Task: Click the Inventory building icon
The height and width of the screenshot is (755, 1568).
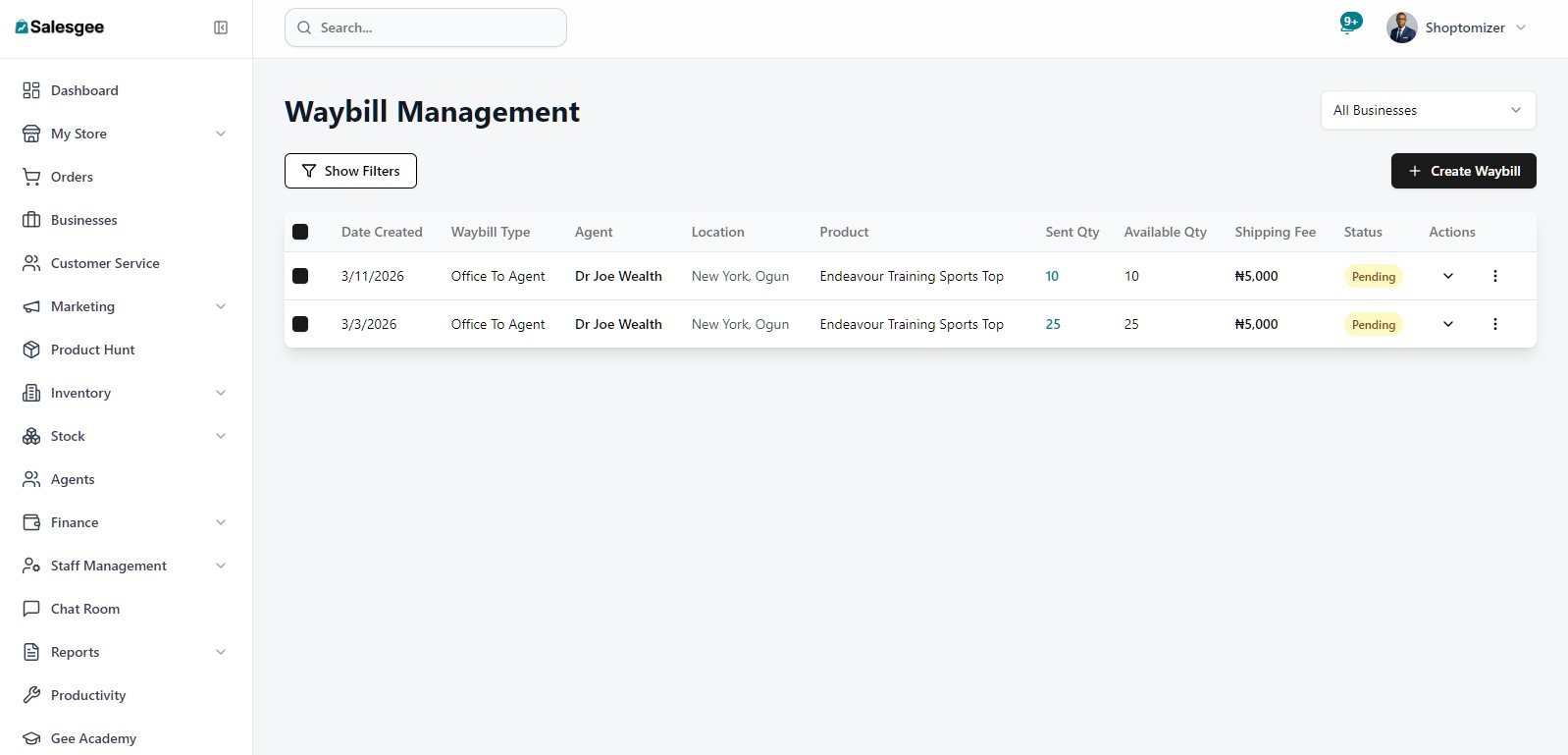Action: tap(31, 393)
